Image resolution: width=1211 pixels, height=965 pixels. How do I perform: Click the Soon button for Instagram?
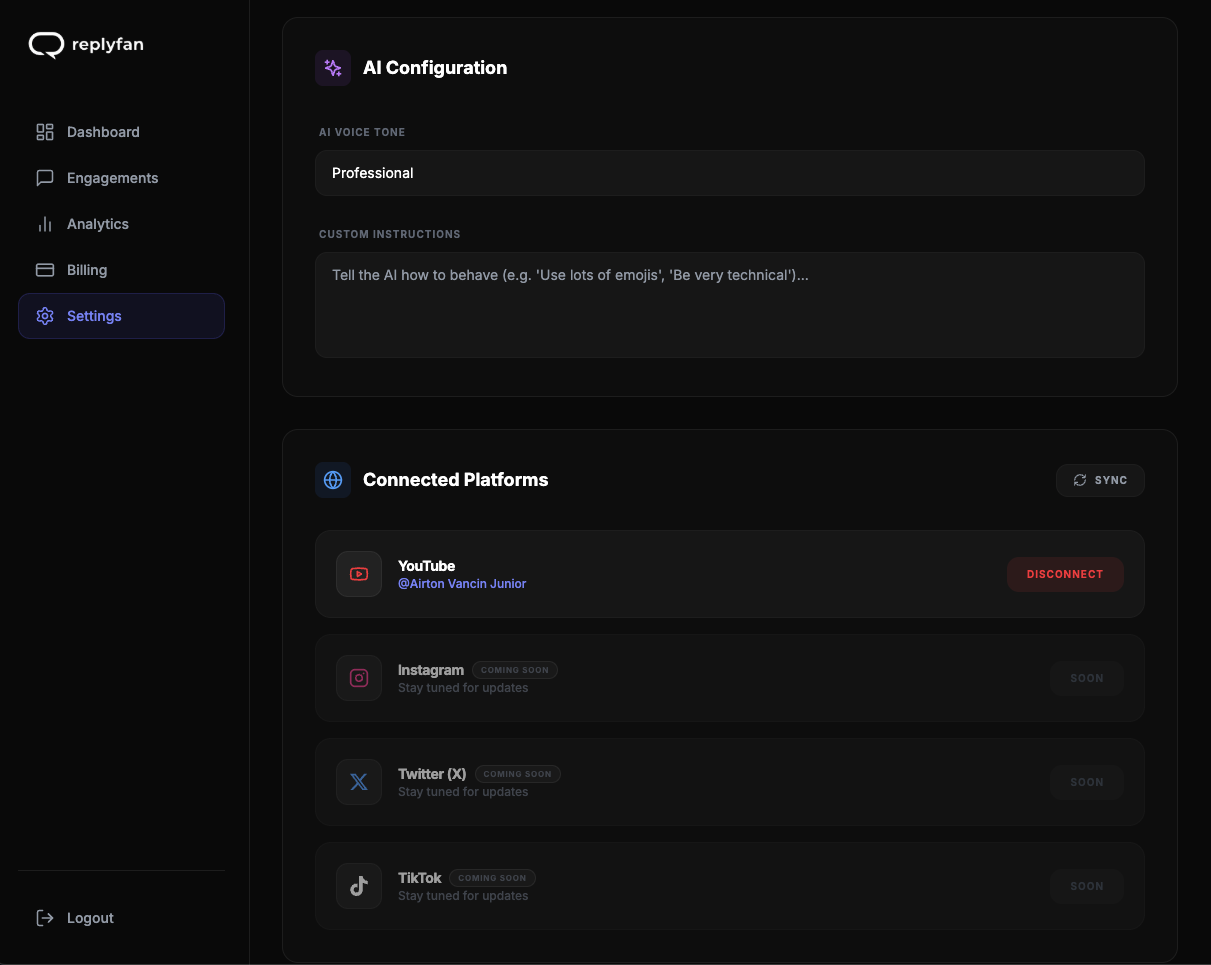click(x=1087, y=678)
